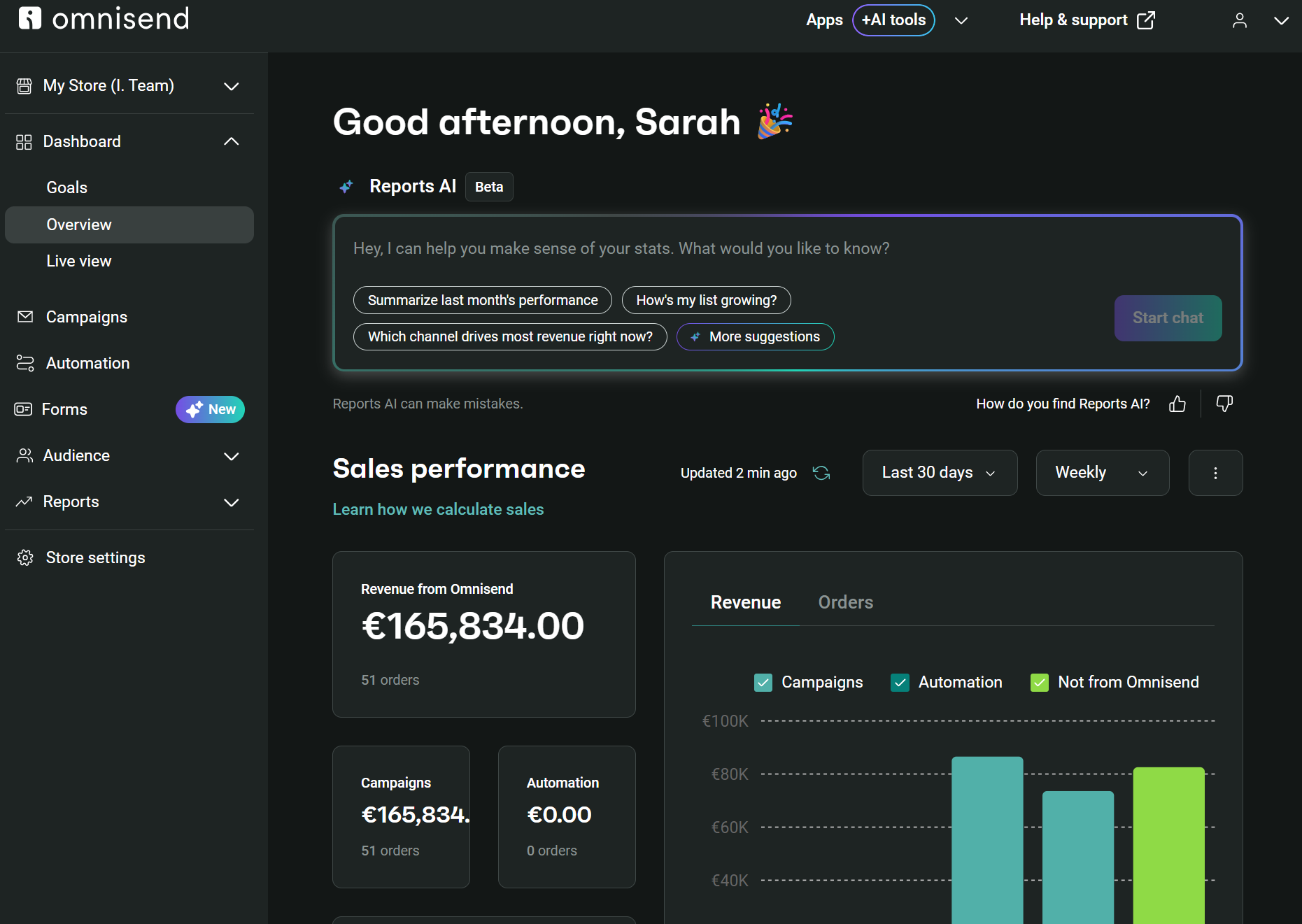Click the Updated 2 min ago text
The height and width of the screenshot is (924, 1302).
coord(739,473)
